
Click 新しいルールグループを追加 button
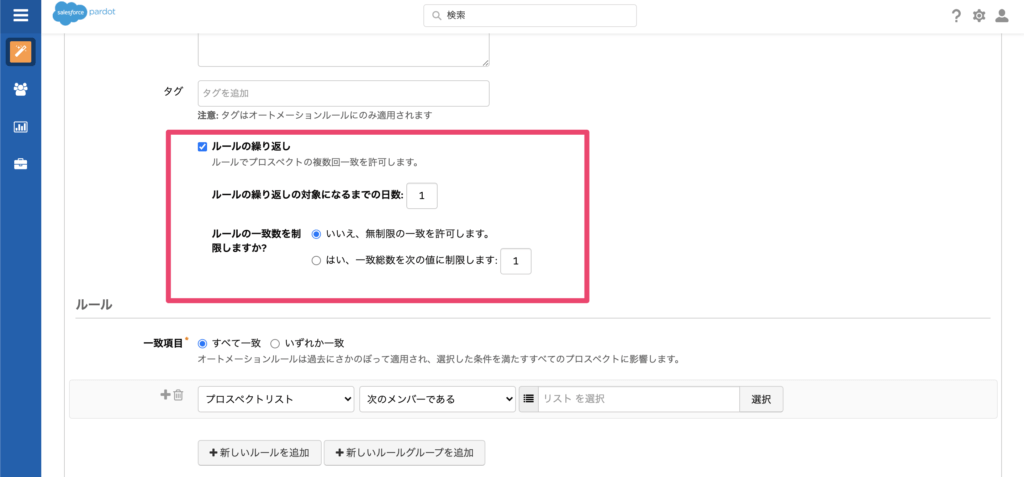[x=404, y=453]
